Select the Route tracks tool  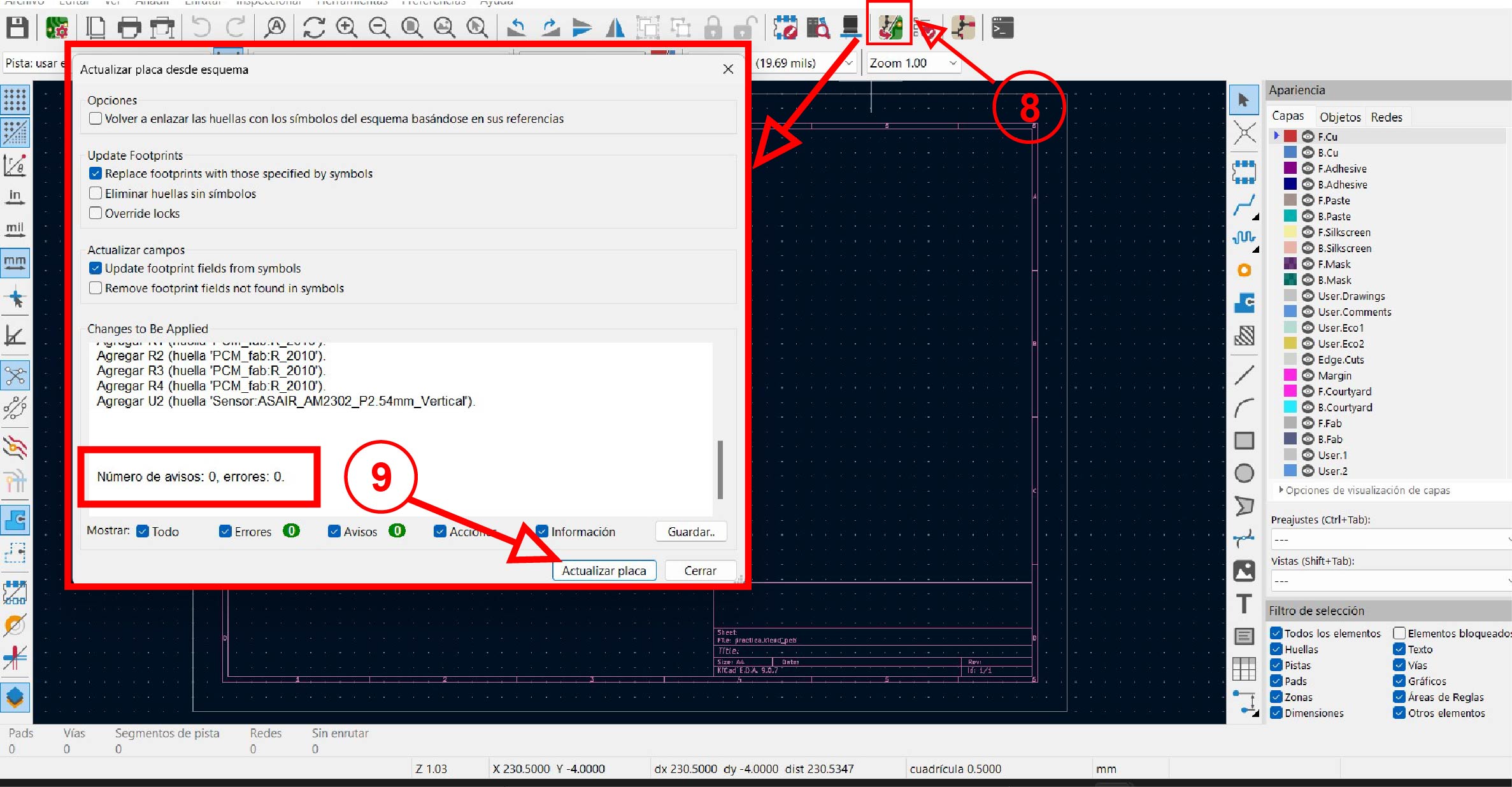[1244, 205]
